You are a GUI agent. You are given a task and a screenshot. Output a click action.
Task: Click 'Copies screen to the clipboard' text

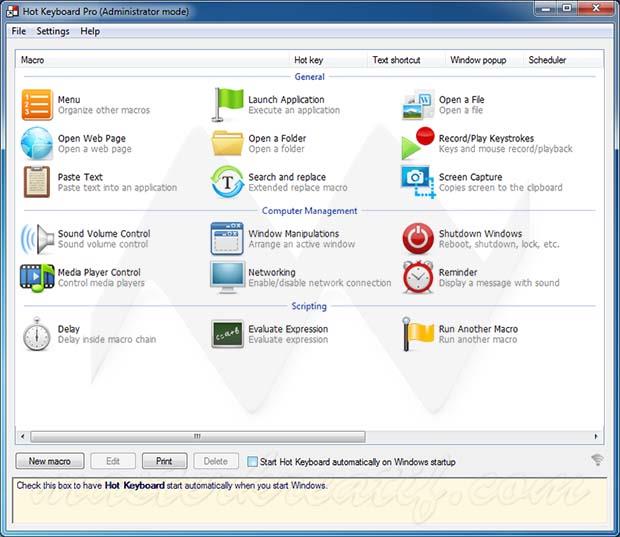coord(501,188)
